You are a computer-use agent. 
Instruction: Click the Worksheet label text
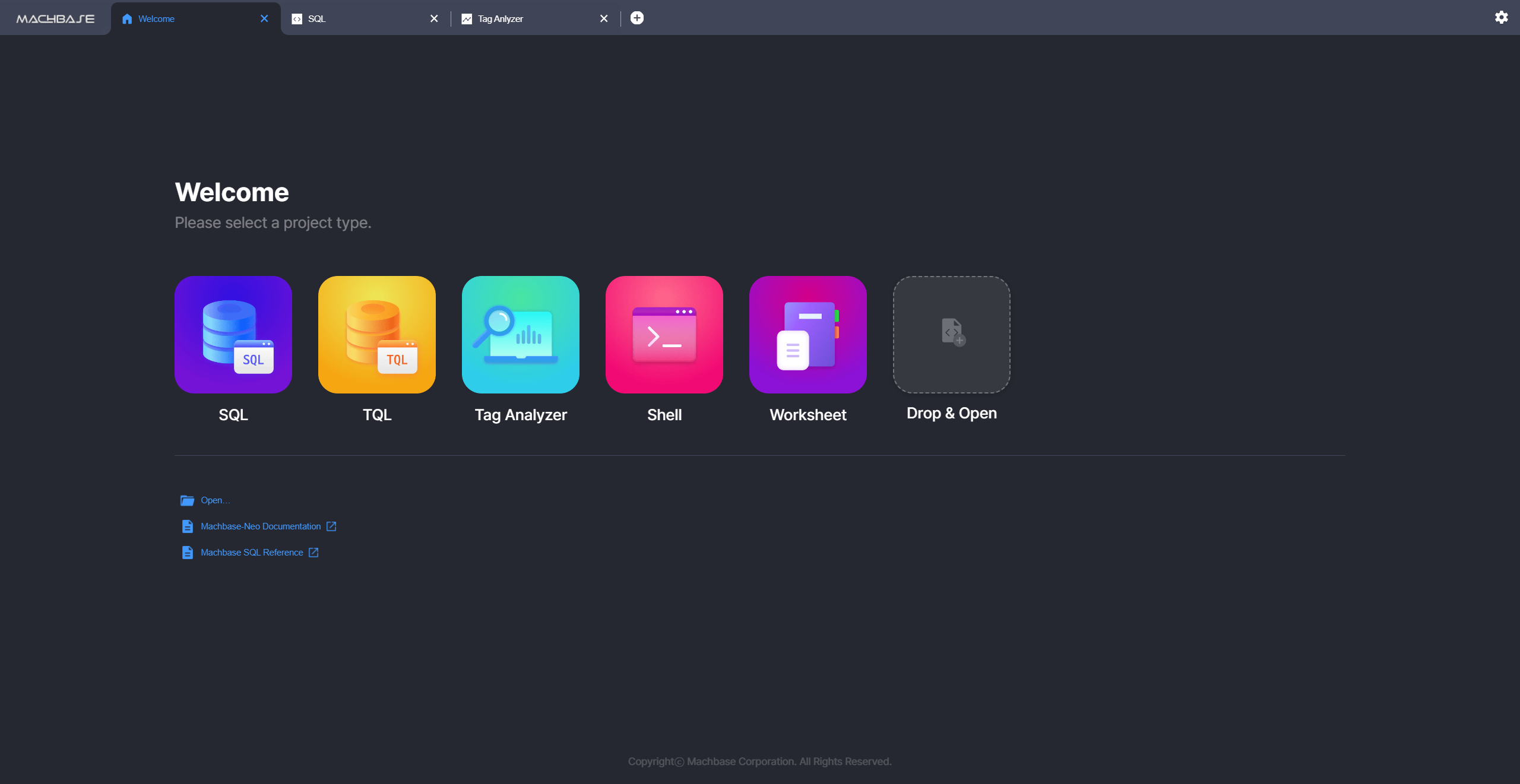click(x=808, y=415)
